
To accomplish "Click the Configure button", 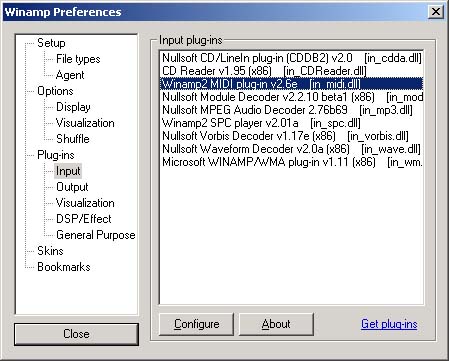I will (196, 324).
